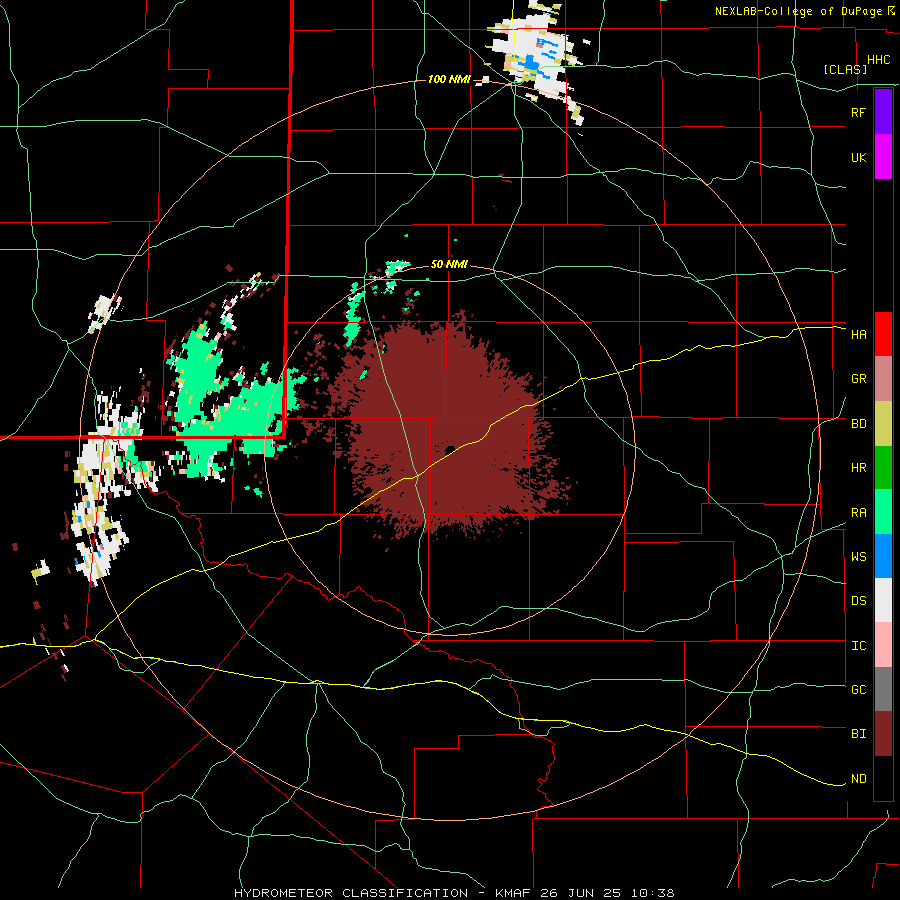Click the WS legend label
Screen dimensions: 900x900
pyautogui.click(x=858, y=557)
